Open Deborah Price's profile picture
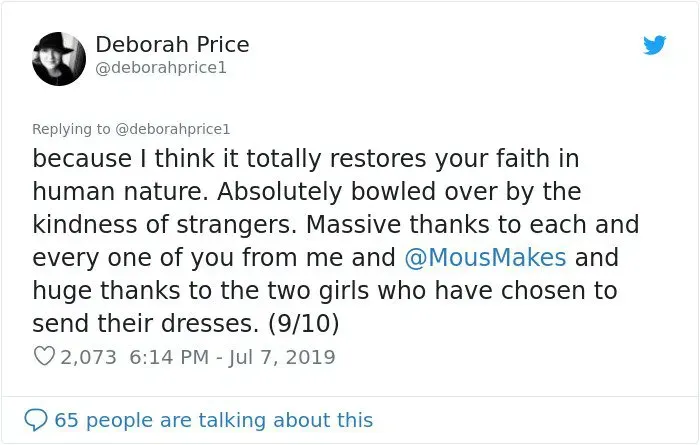This screenshot has height=445, width=700. [59, 59]
